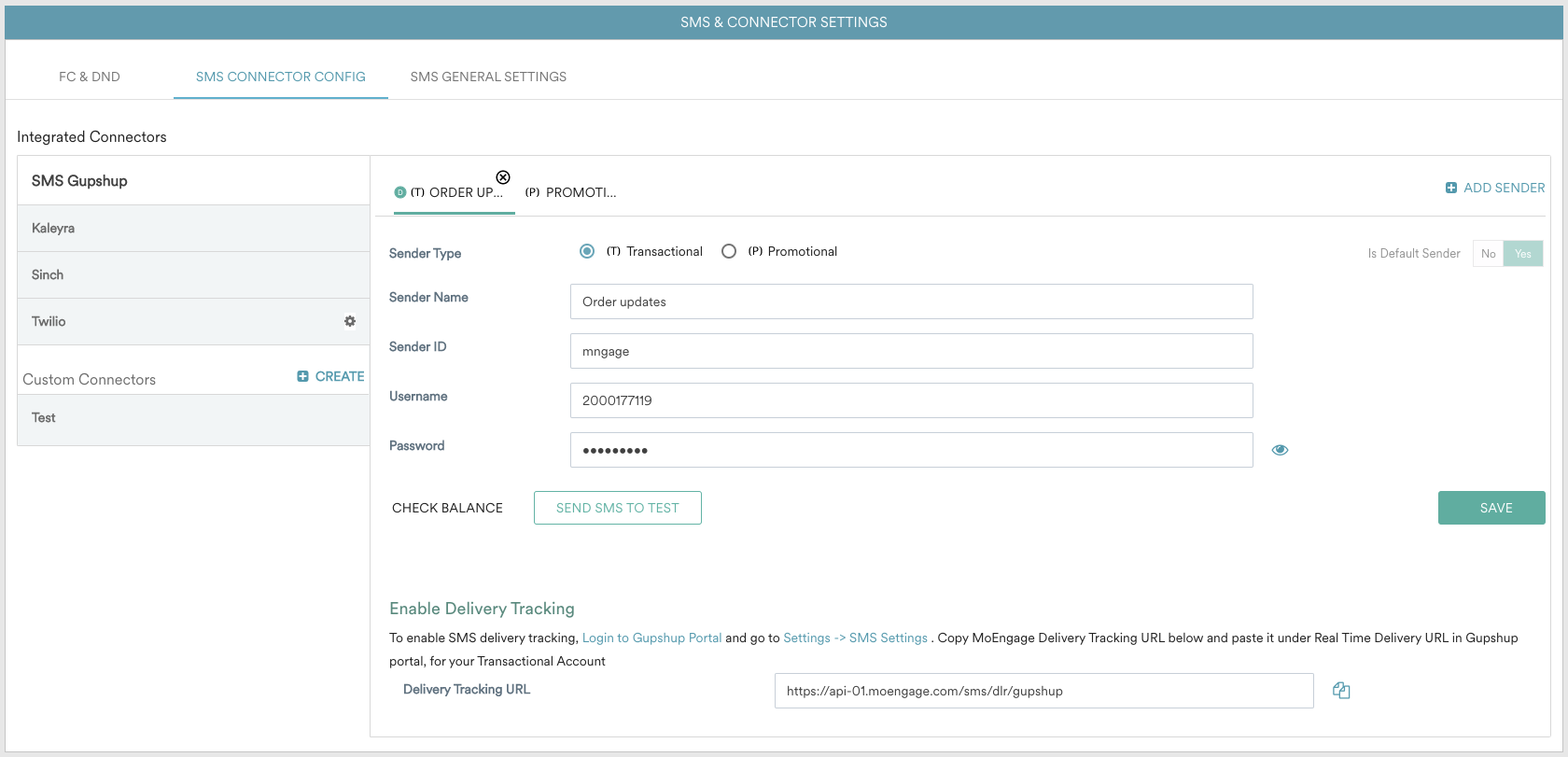Open the SMS General Settings tab

pos(488,77)
